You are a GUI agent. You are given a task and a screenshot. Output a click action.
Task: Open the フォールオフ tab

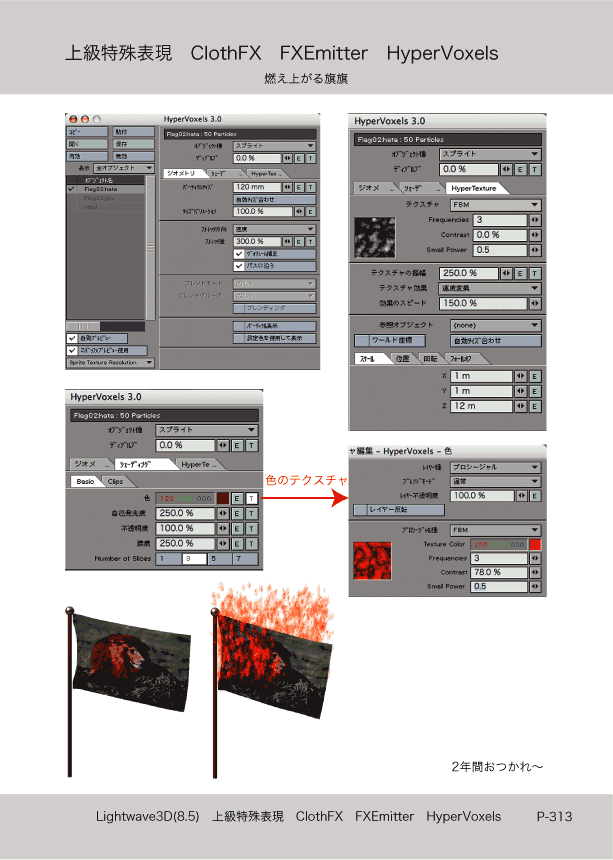pyautogui.click(x=461, y=359)
